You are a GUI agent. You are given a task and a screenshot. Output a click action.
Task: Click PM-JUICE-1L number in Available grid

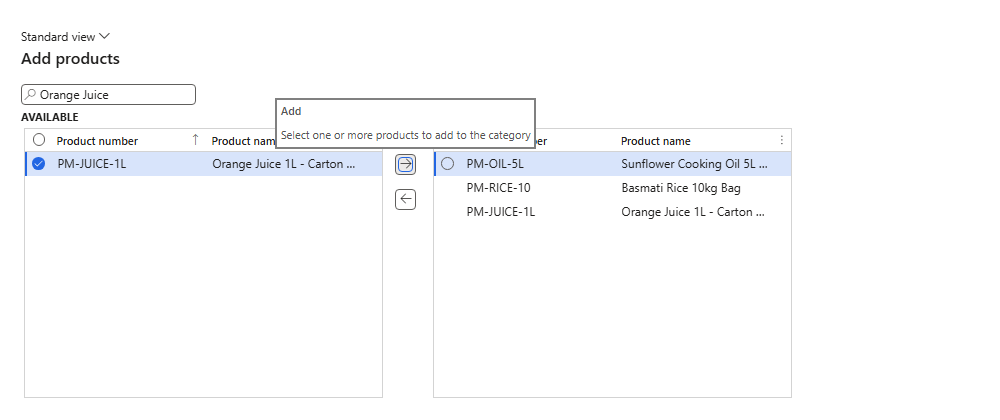tap(92, 164)
